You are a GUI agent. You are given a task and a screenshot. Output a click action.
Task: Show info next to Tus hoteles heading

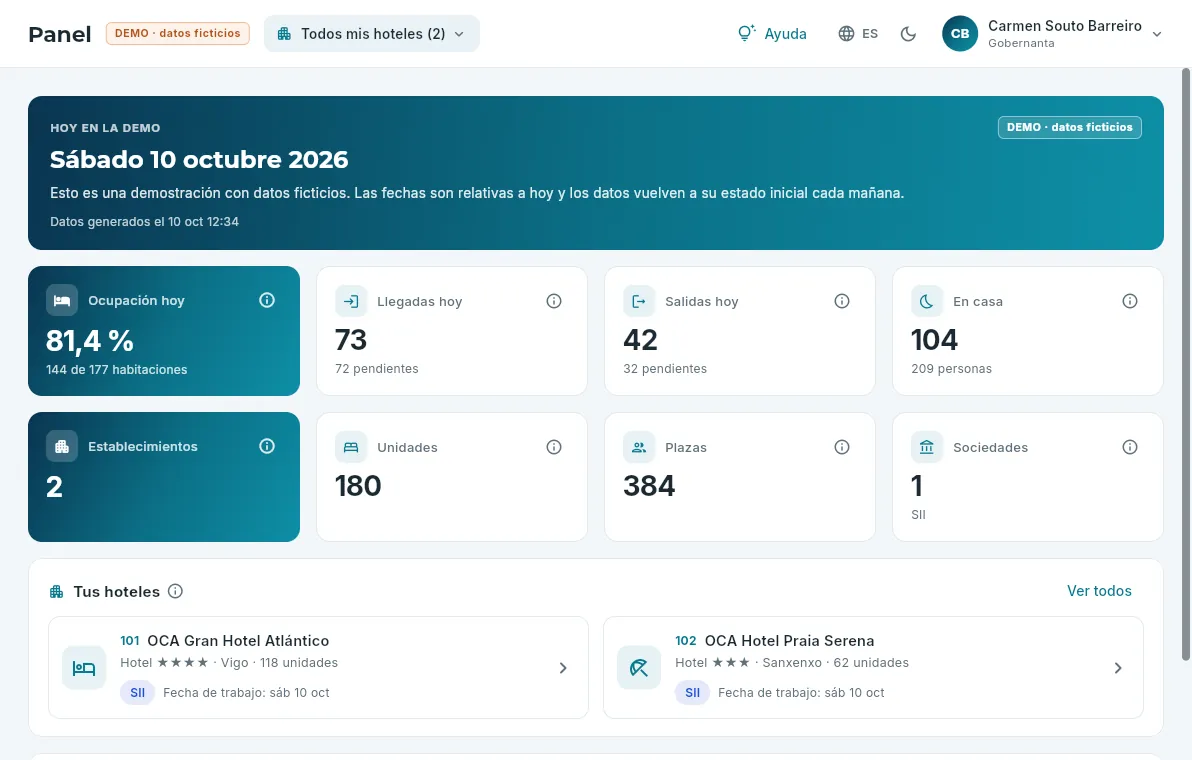coord(176,591)
